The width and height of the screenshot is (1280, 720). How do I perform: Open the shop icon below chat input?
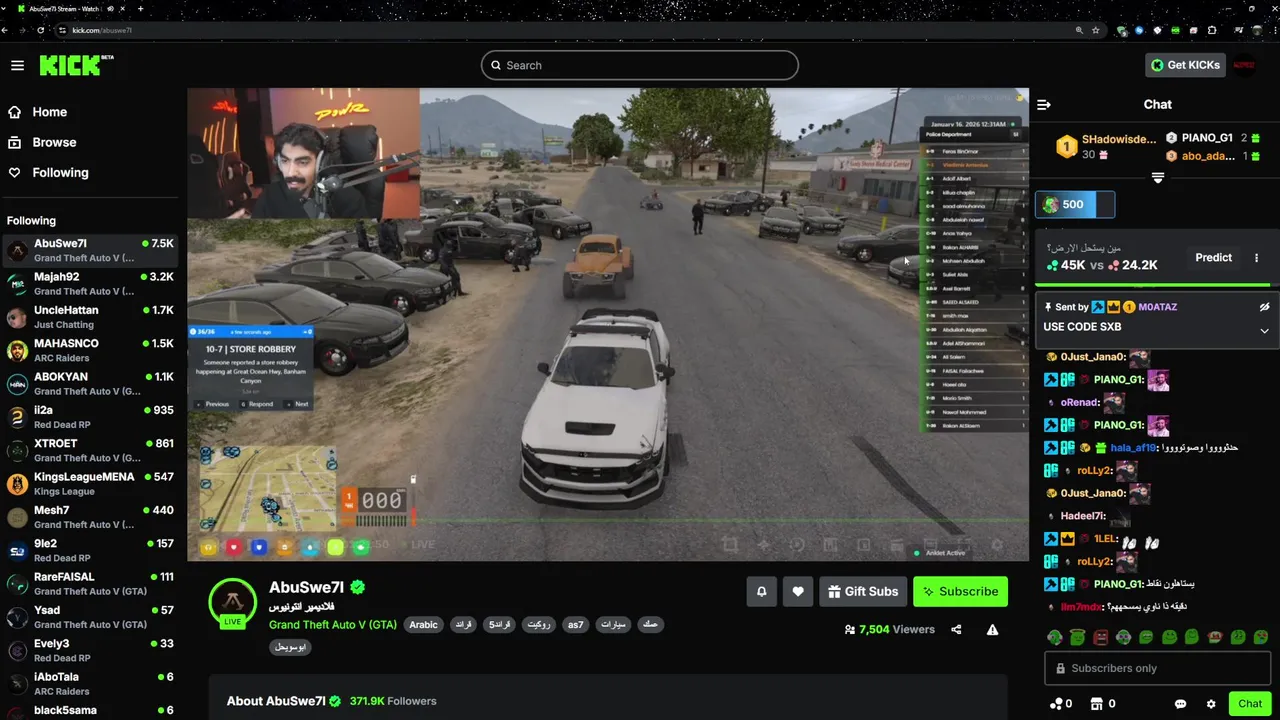point(1096,704)
